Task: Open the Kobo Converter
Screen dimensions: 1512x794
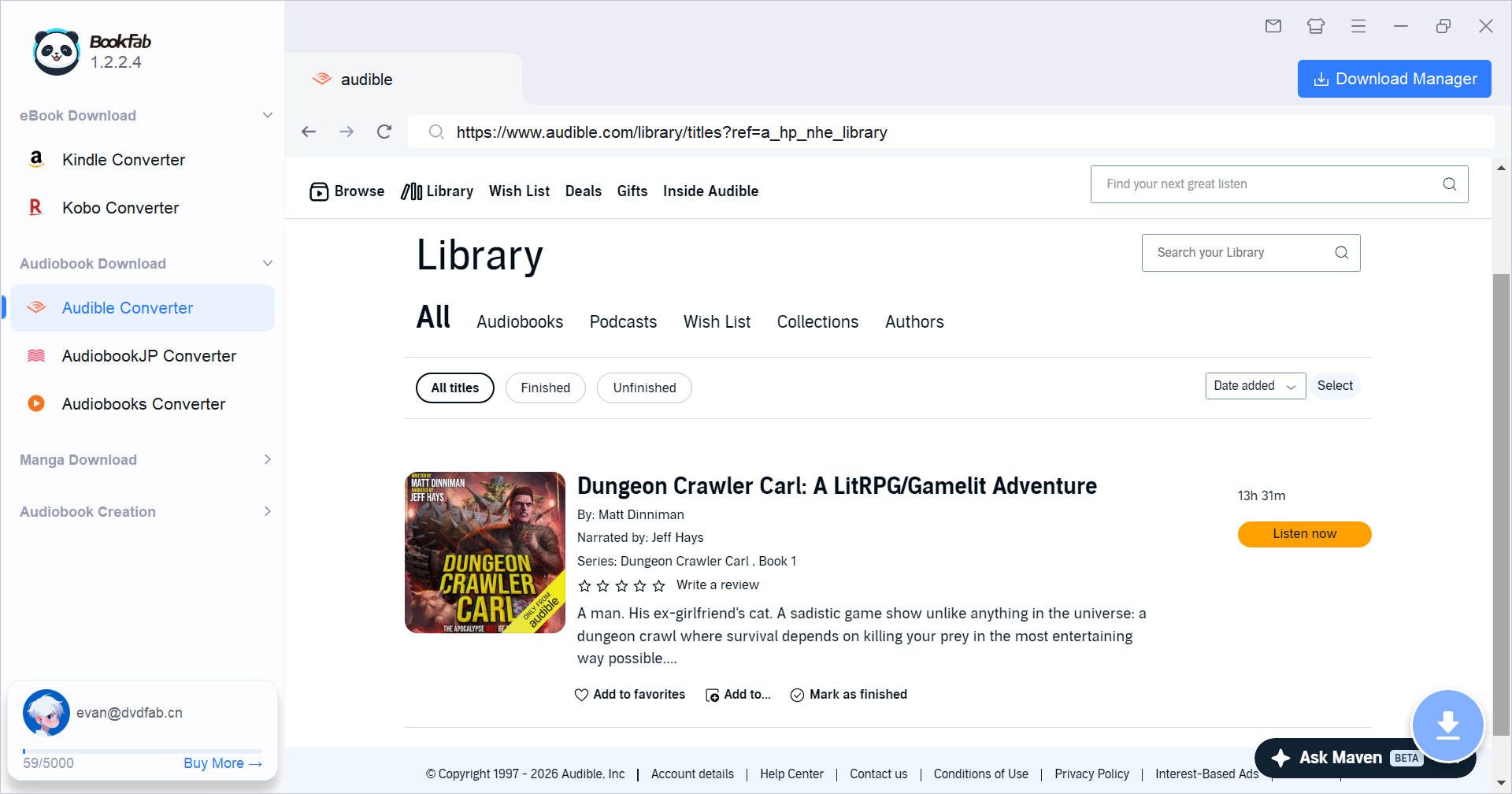Action: click(x=120, y=208)
